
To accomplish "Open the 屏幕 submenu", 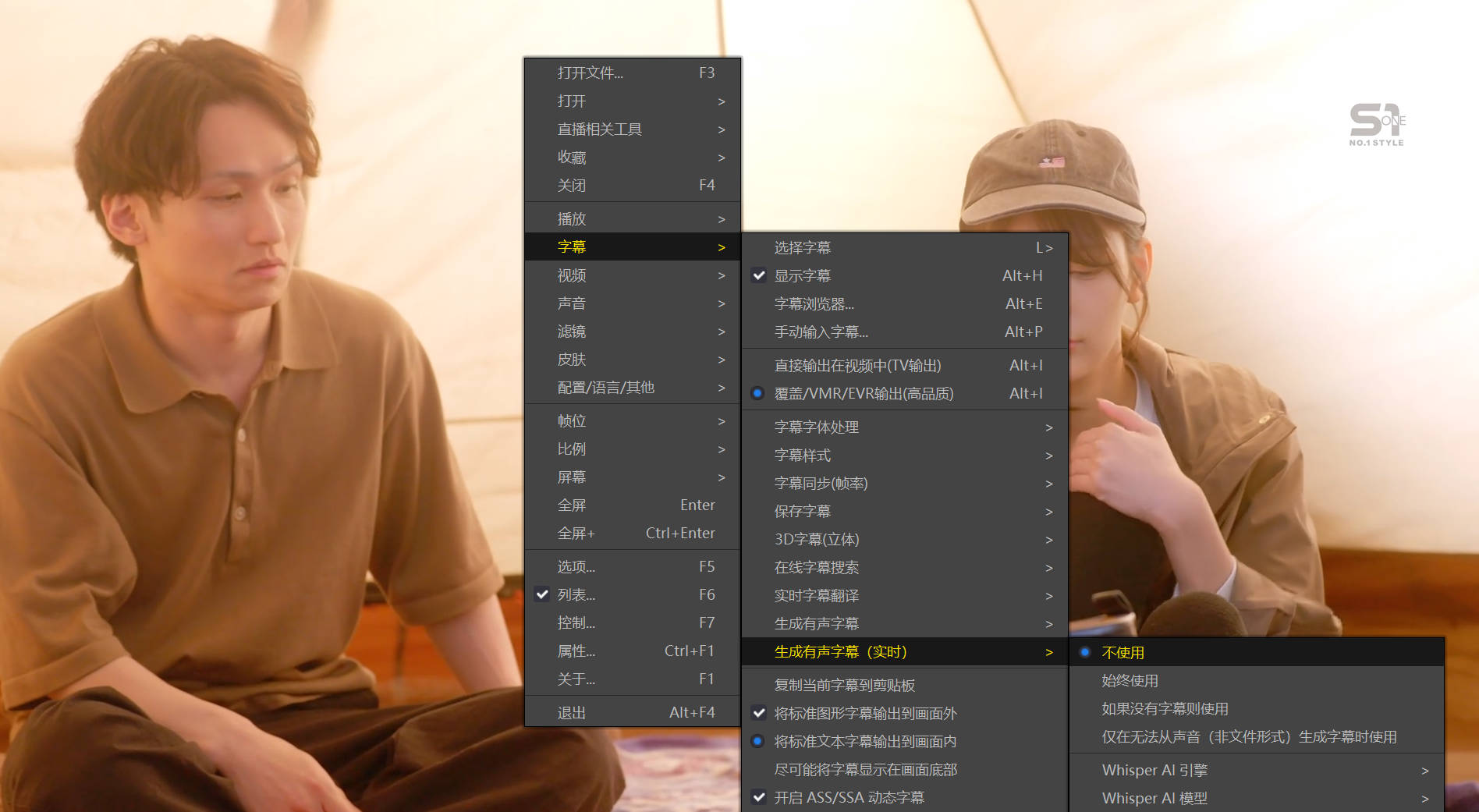I will tap(633, 477).
